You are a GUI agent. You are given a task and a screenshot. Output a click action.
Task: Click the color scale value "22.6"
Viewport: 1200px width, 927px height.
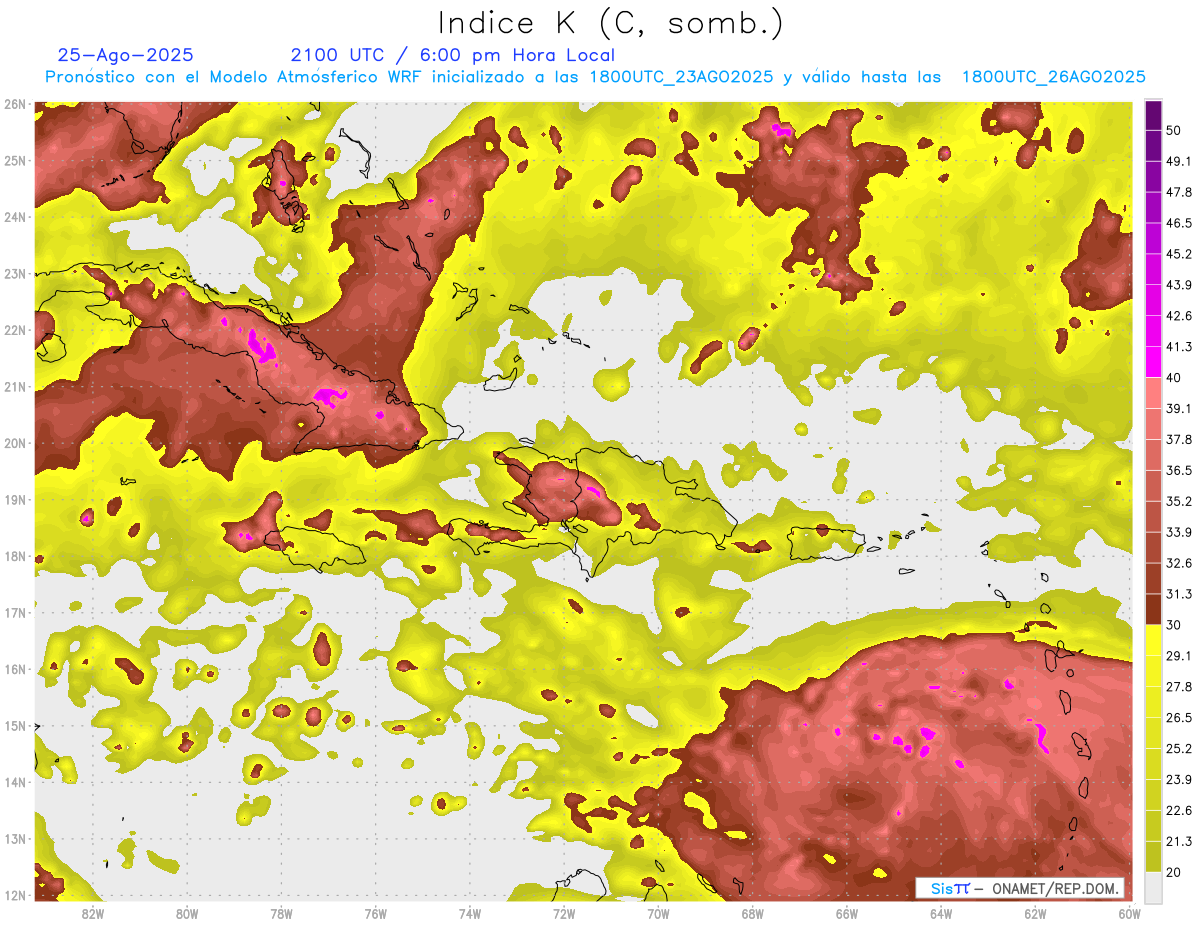(1179, 810)
